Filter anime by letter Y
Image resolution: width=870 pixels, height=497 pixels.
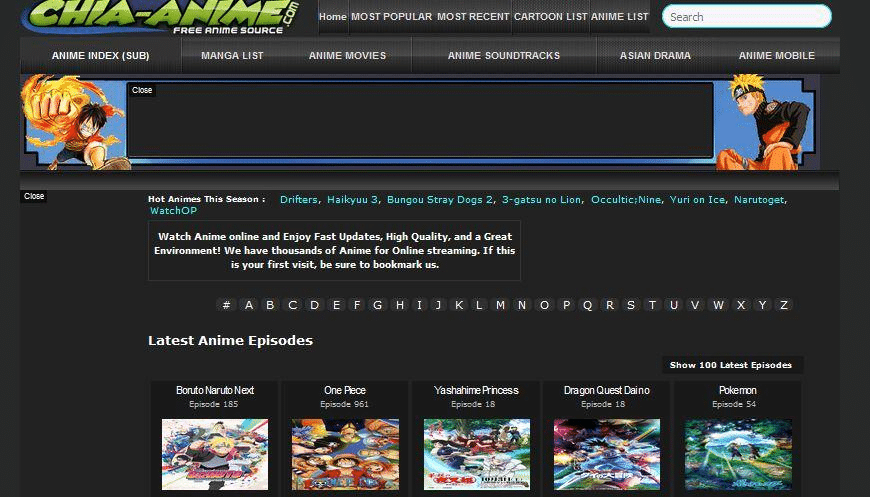pos(762,305)
